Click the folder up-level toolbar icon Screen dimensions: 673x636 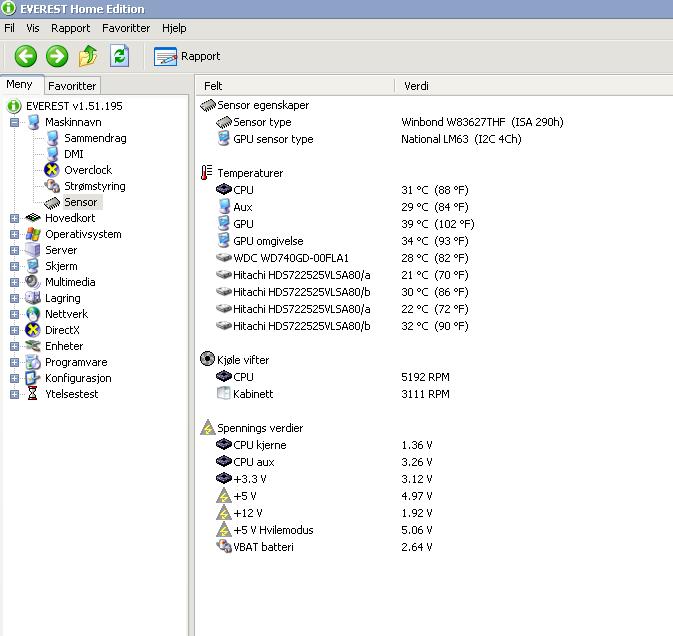[x=88, y=56]
